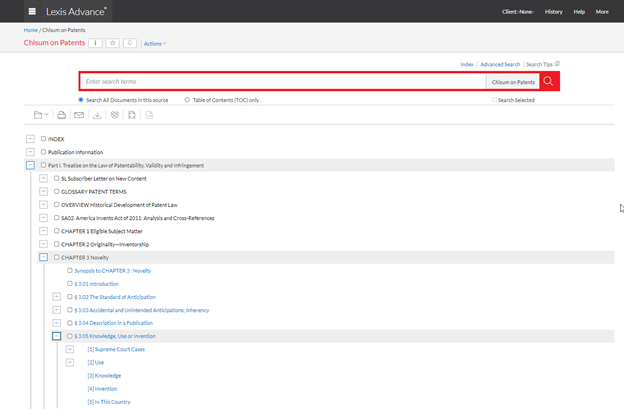The width and height of the screenshot is (624, 409).
Task: Click the Lexis Advance logo
Action: tap(76, 12)
